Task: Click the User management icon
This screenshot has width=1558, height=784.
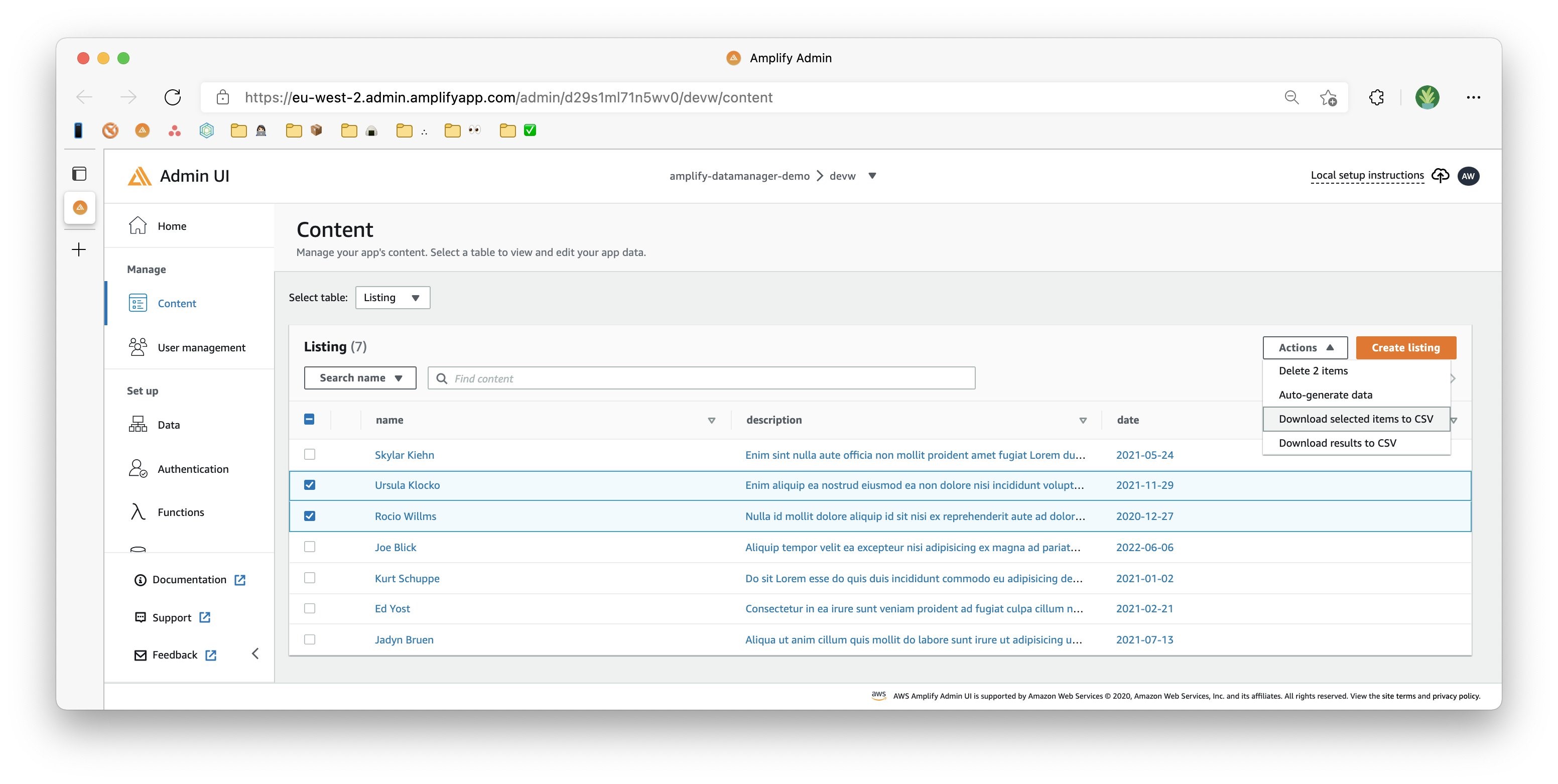Action: point(137,346)
